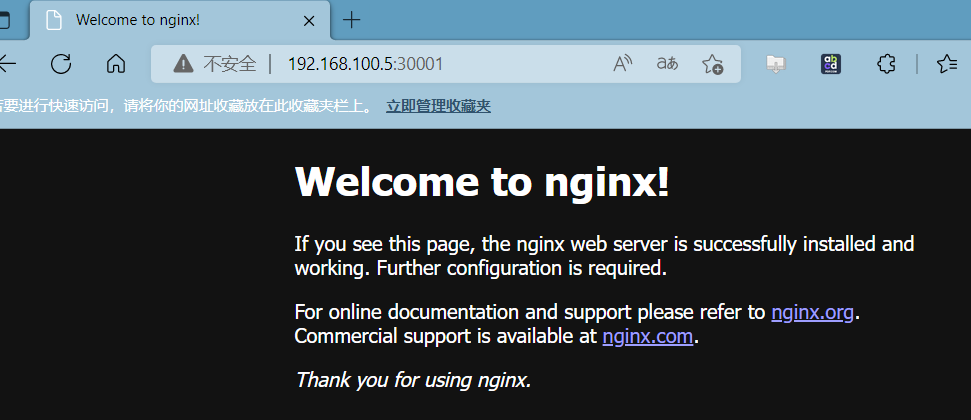Select the Welcome to nginx! tab
This screenshot has width=971, height=420.
180,20
